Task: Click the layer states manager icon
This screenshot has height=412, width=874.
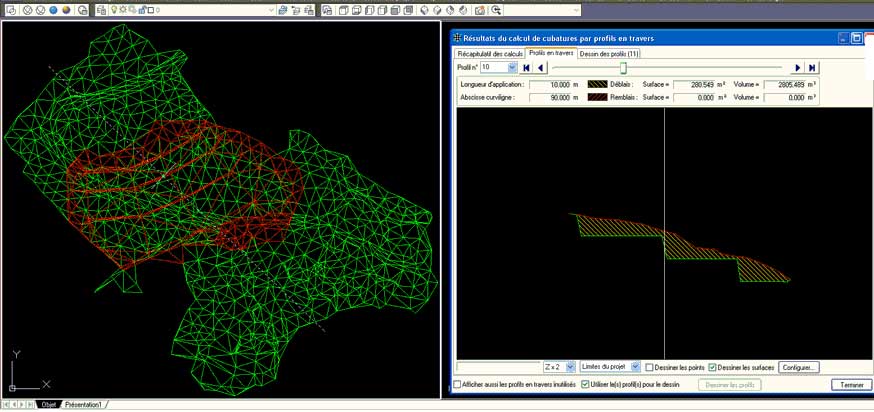Action: 309,10
